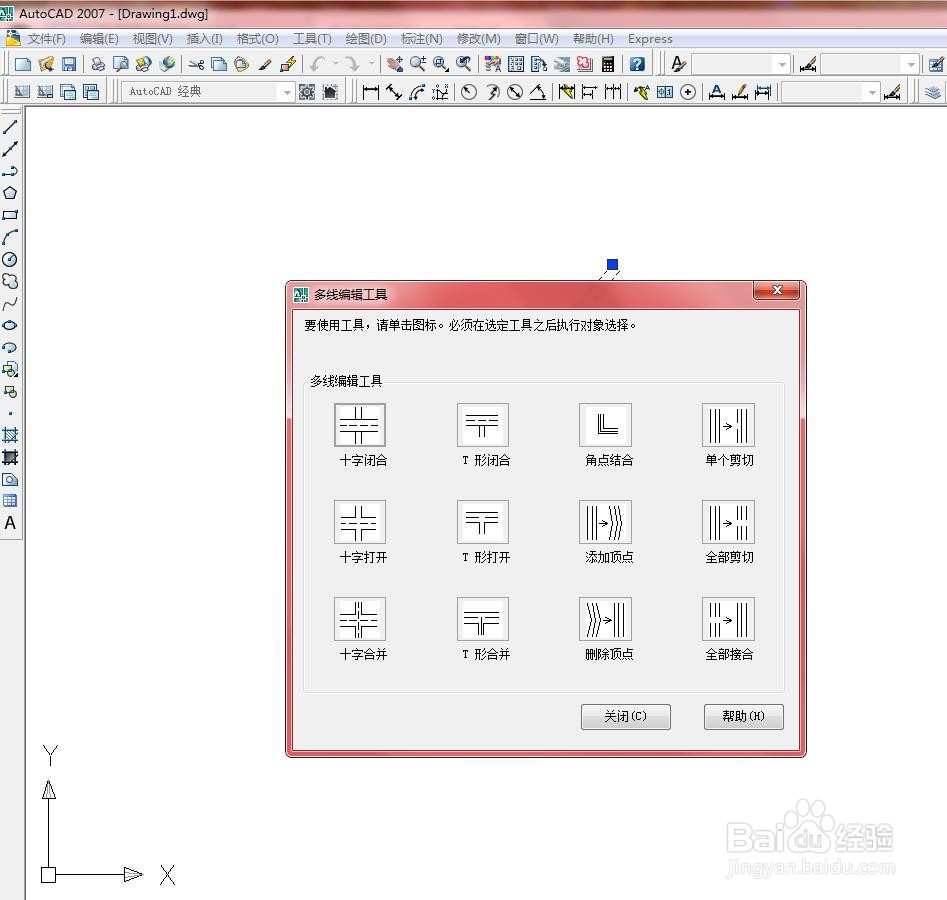Open the redo history dropdown arrow
Viewport: 947px width, 900px height.
[x=371, y=63]
